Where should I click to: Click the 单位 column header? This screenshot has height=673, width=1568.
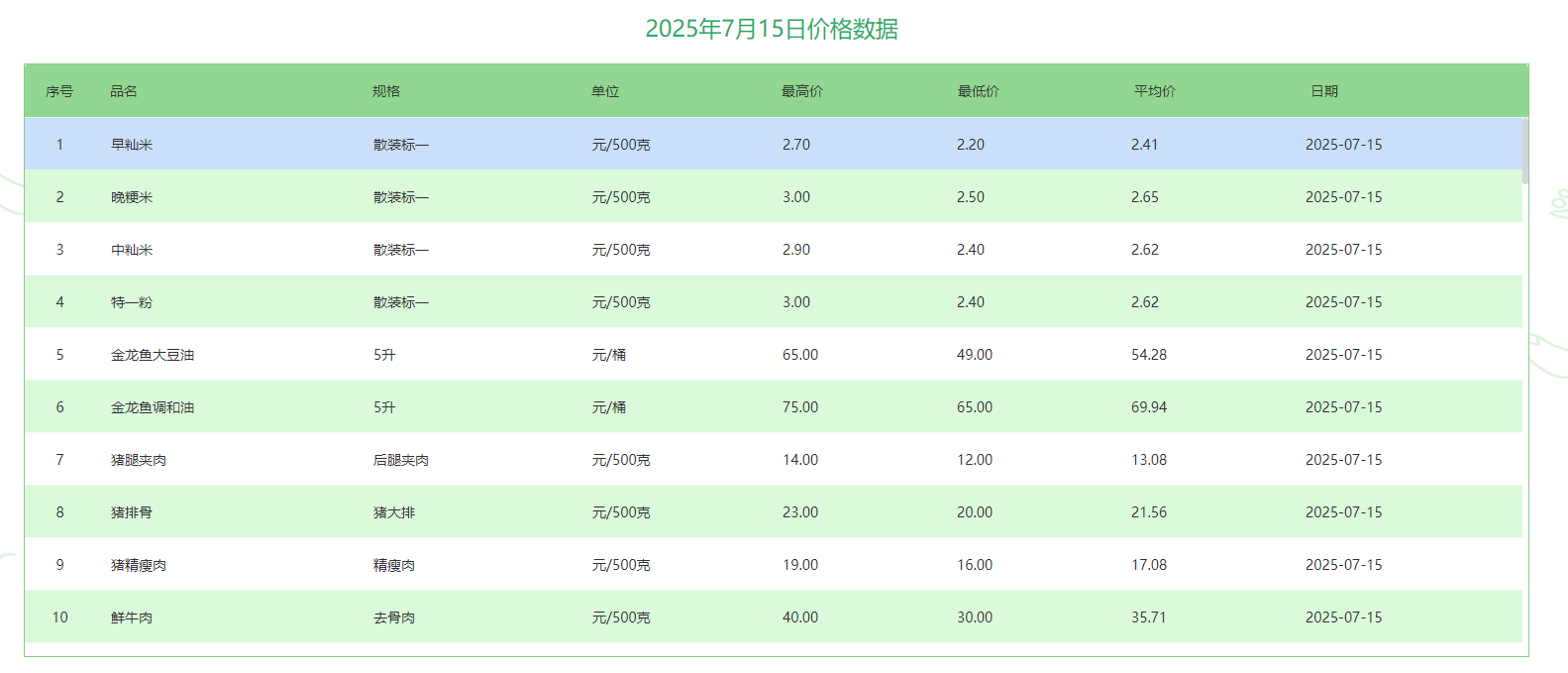605,91
